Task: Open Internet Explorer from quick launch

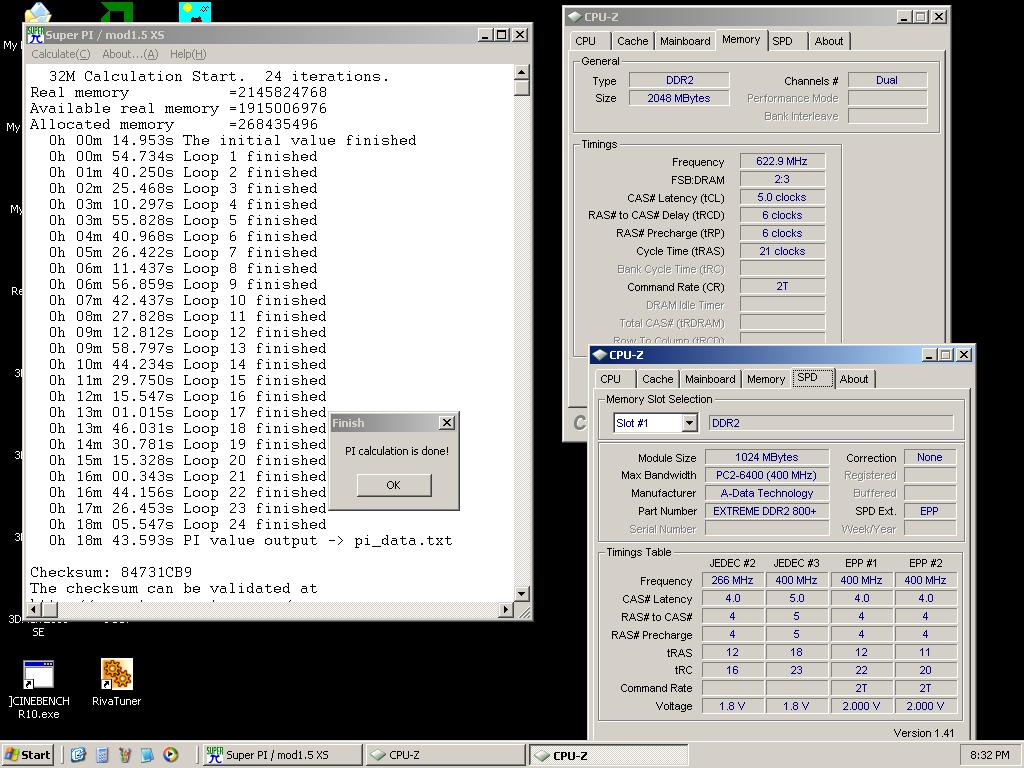Action: pos(78,755)
